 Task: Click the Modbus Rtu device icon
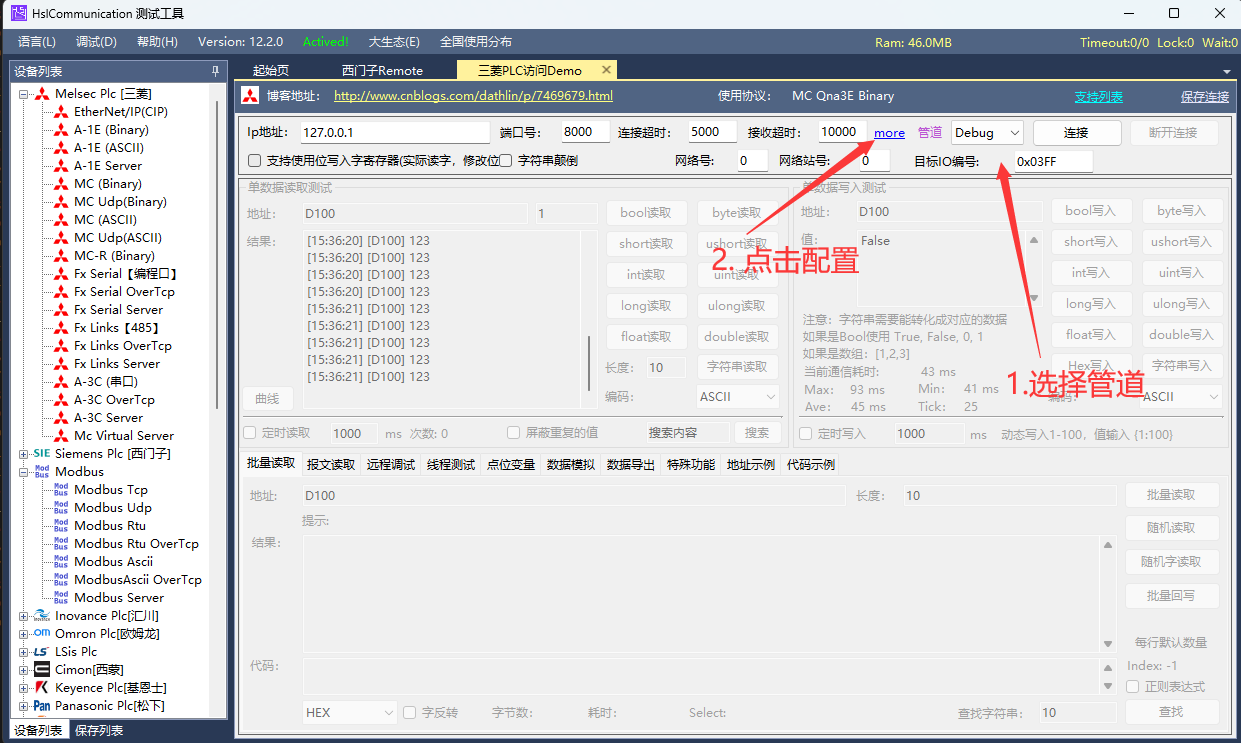point(61,526)
